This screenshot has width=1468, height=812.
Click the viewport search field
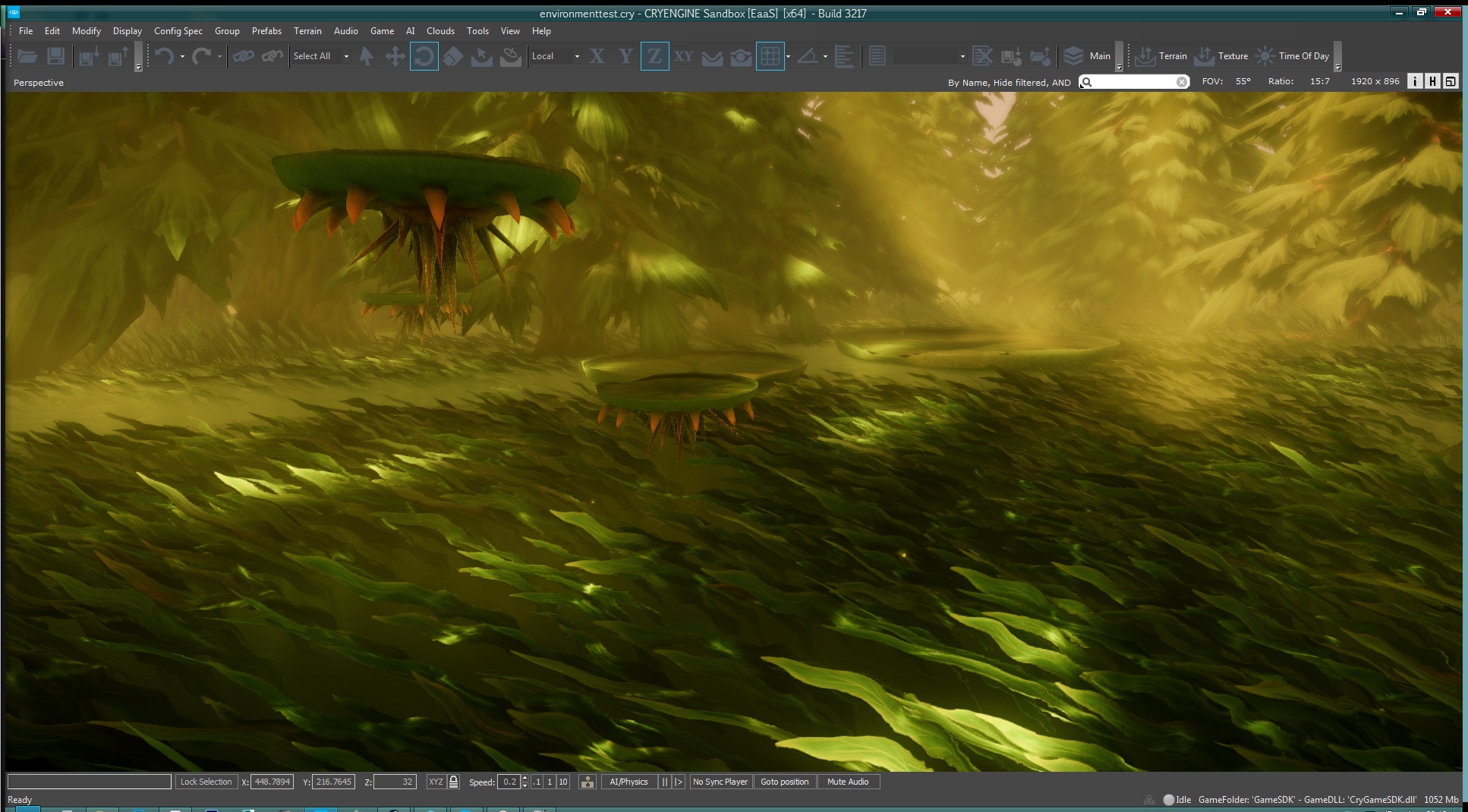tap(1134, 82)
